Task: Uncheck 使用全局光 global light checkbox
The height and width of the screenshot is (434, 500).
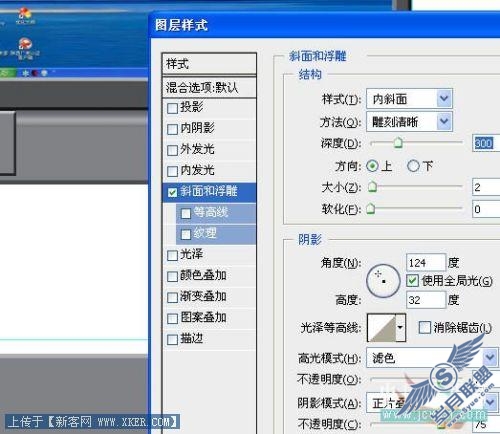Action: (412, 281)
